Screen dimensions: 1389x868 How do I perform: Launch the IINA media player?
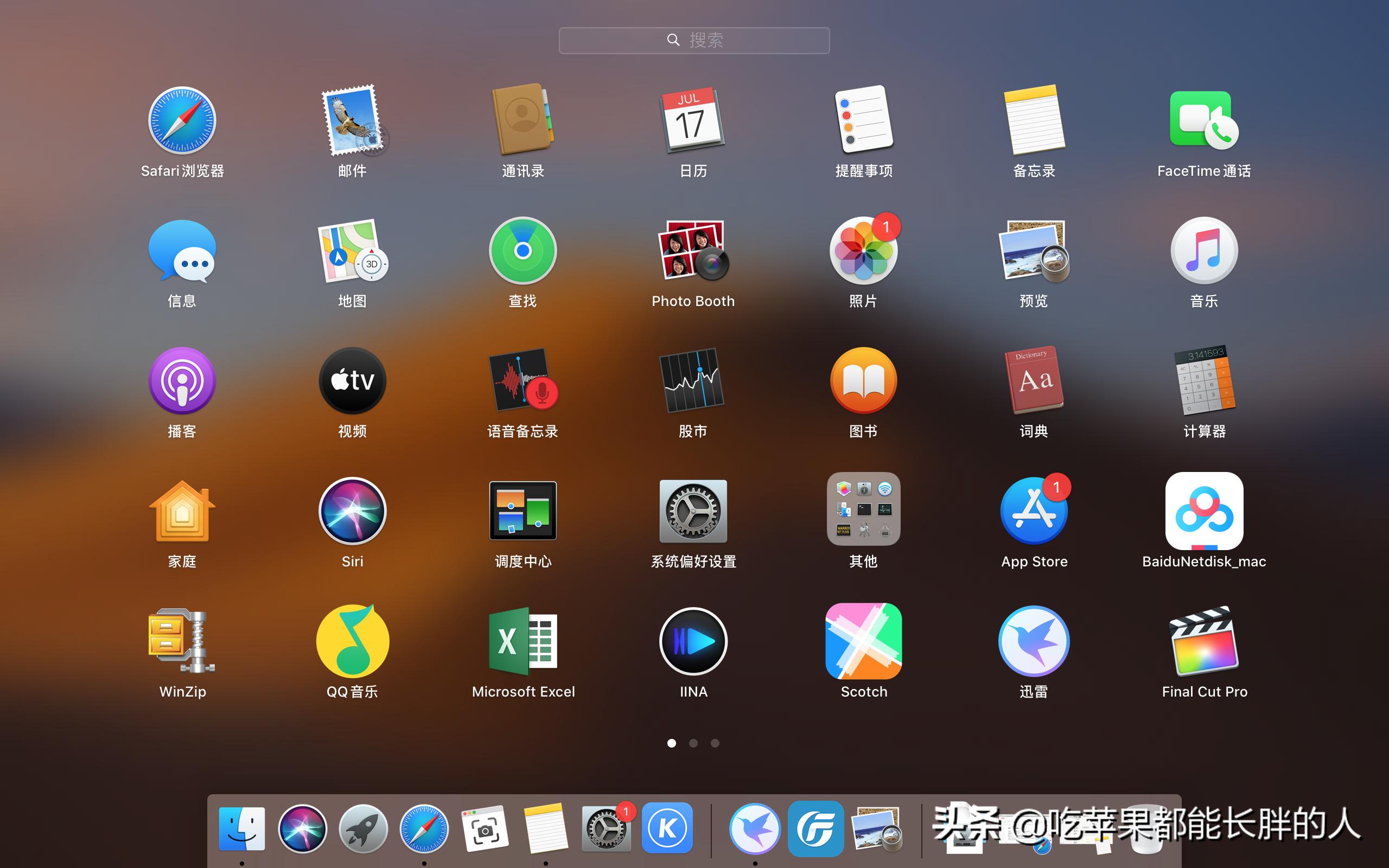click(x=693, y=642)
